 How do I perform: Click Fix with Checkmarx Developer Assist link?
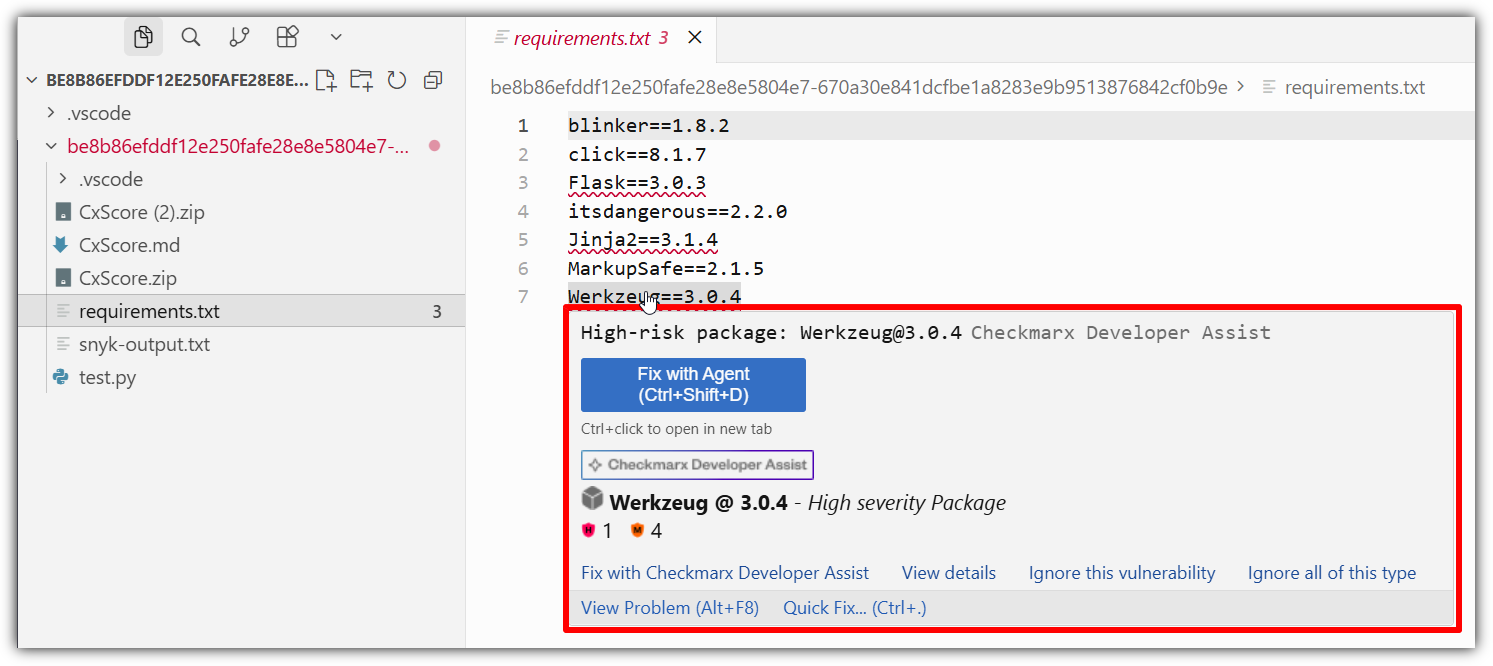click(725, 573)
